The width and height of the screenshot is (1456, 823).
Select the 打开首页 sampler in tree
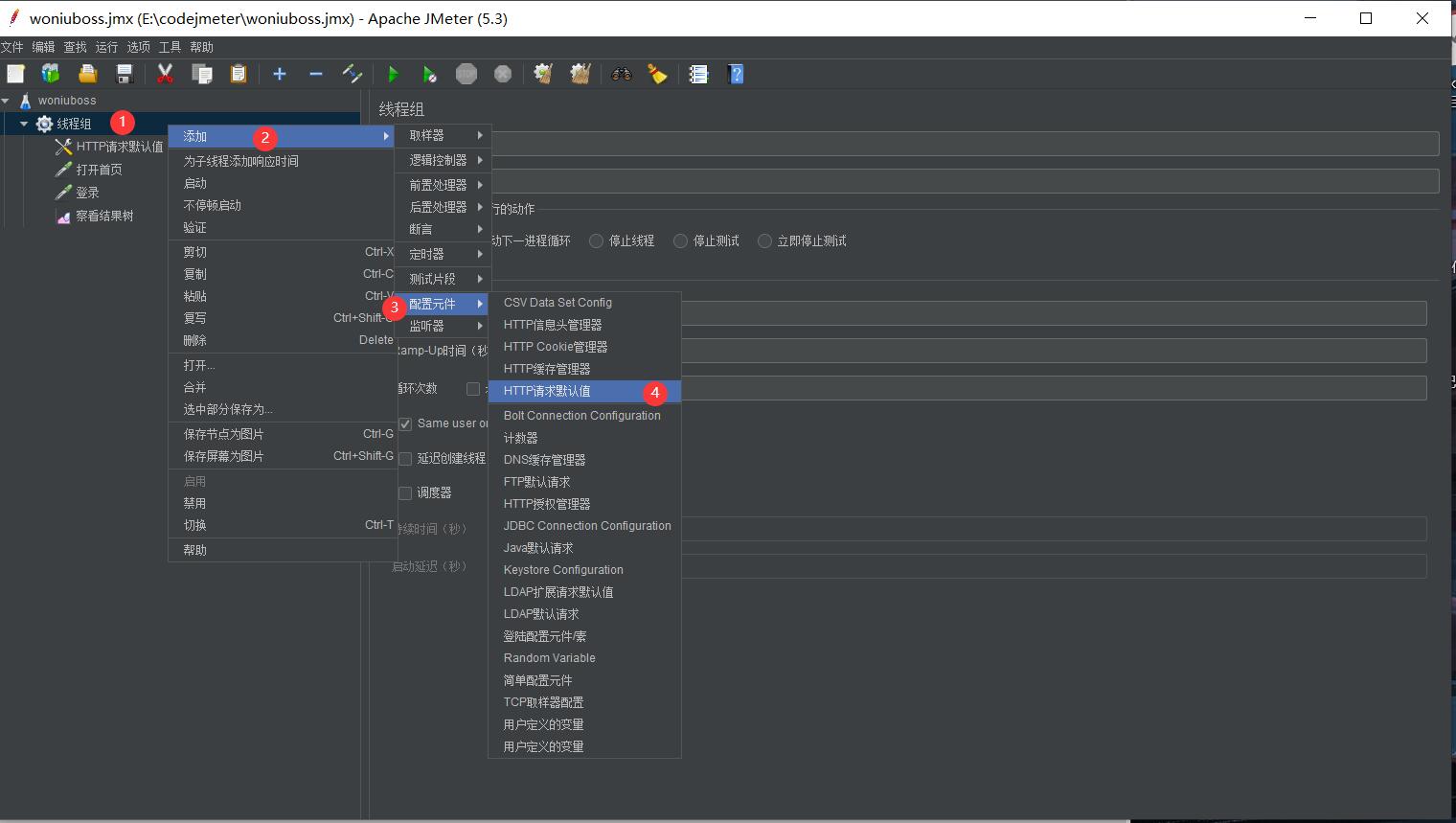click(99, 170)
